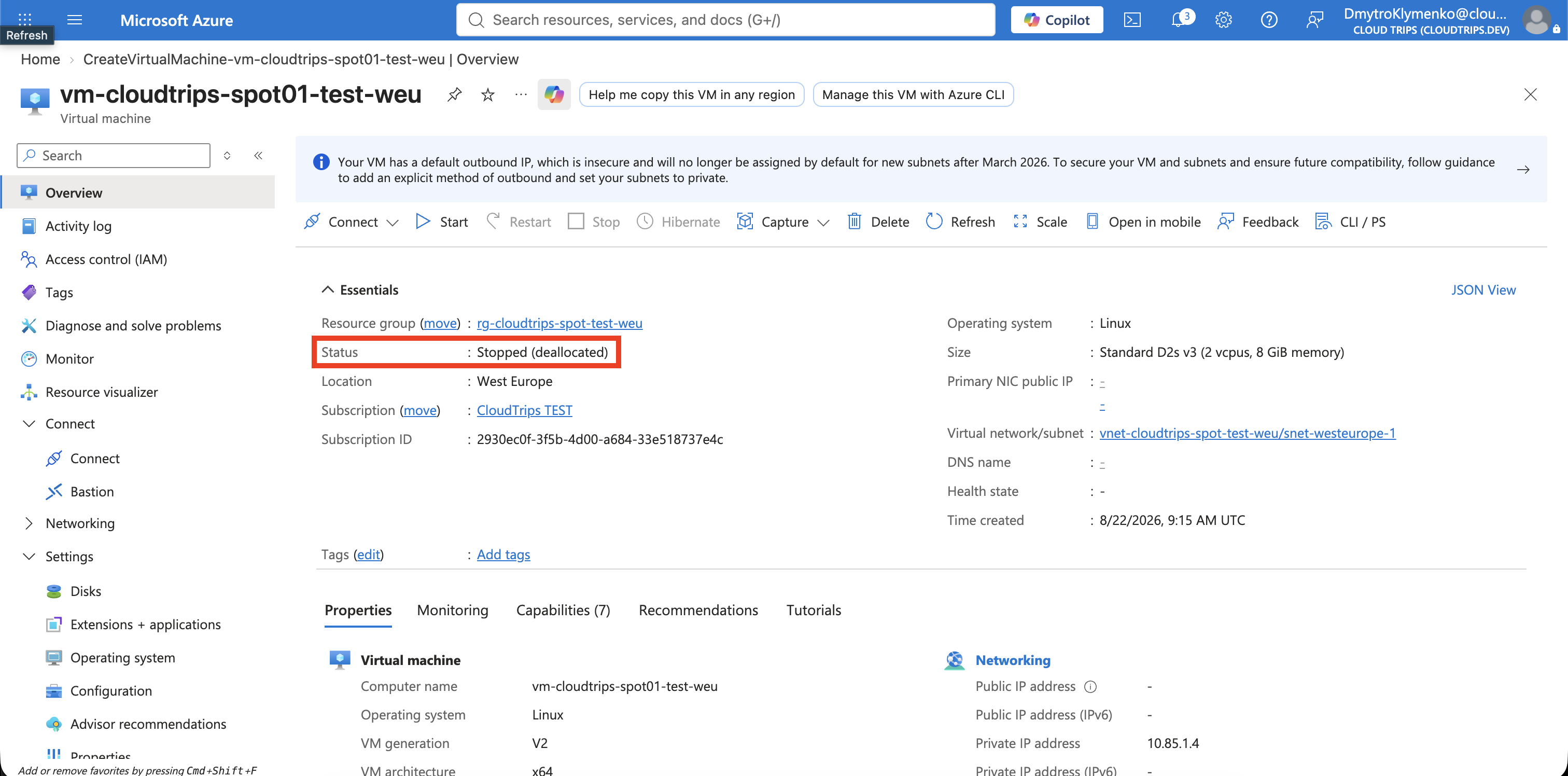Click Open in mobile
The width and height of the screenshot is (1568, 776).
[x=1144, y=221]
